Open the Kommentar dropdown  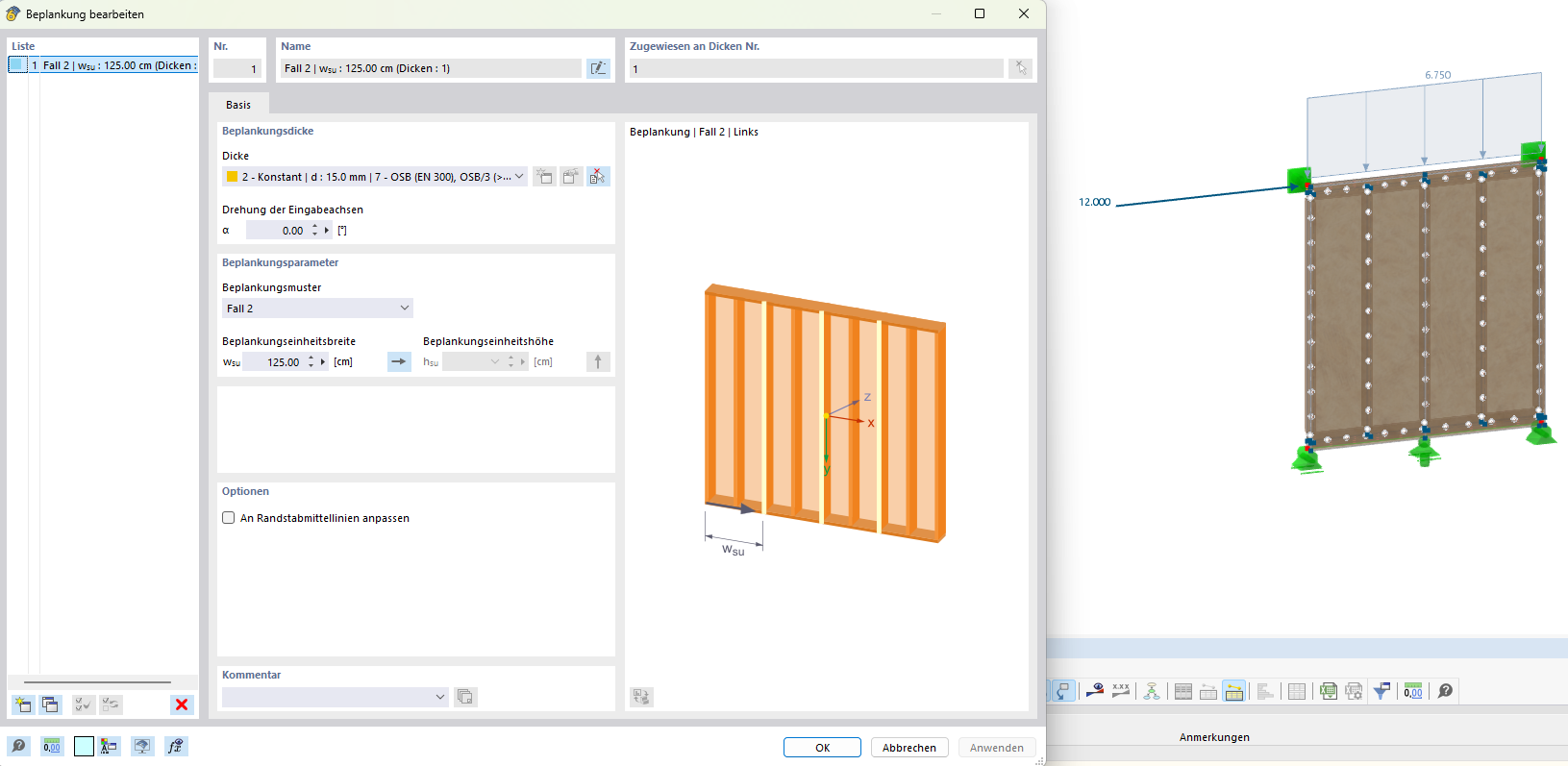click(440, 697)
